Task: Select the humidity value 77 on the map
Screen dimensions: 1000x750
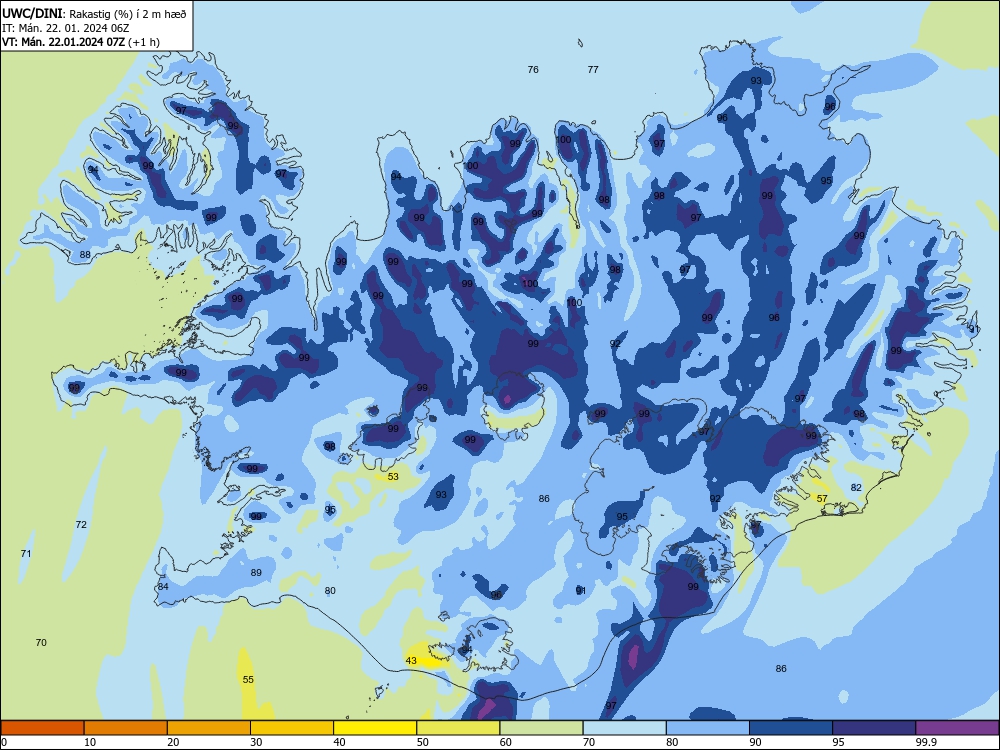Action: (593, 70)
